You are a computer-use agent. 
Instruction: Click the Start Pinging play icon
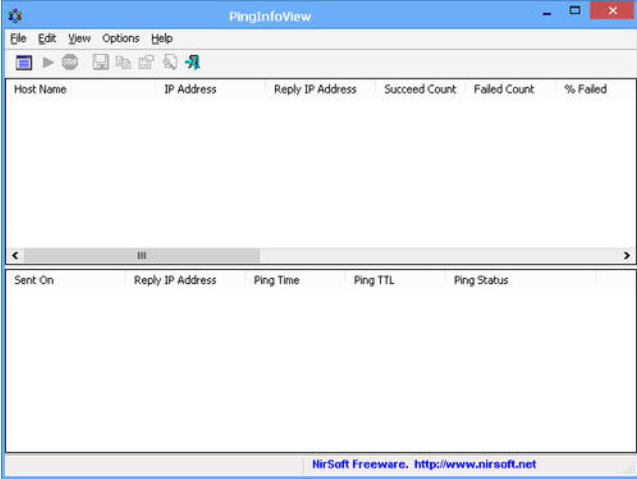pos(48,62)
